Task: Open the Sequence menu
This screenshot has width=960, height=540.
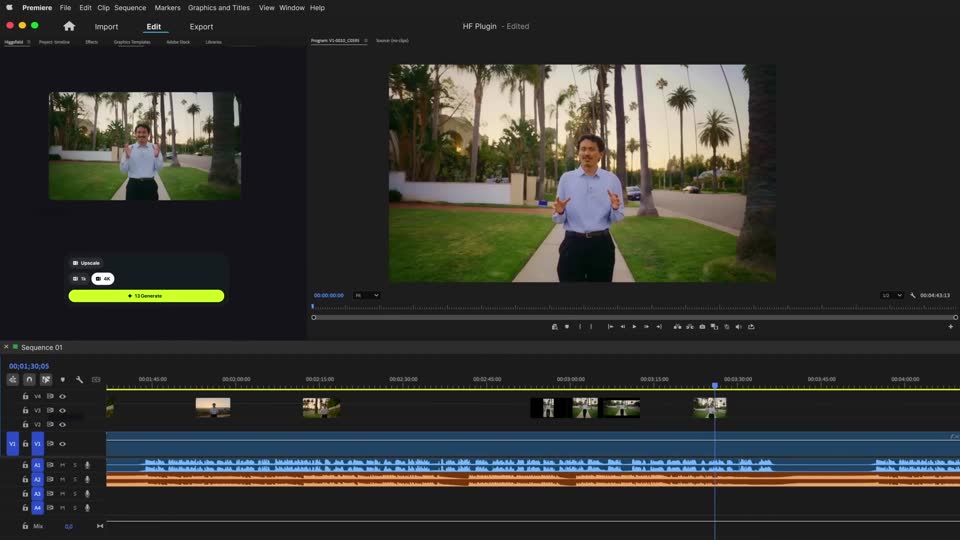Action: pyautogui.click(x=130, y=8)
